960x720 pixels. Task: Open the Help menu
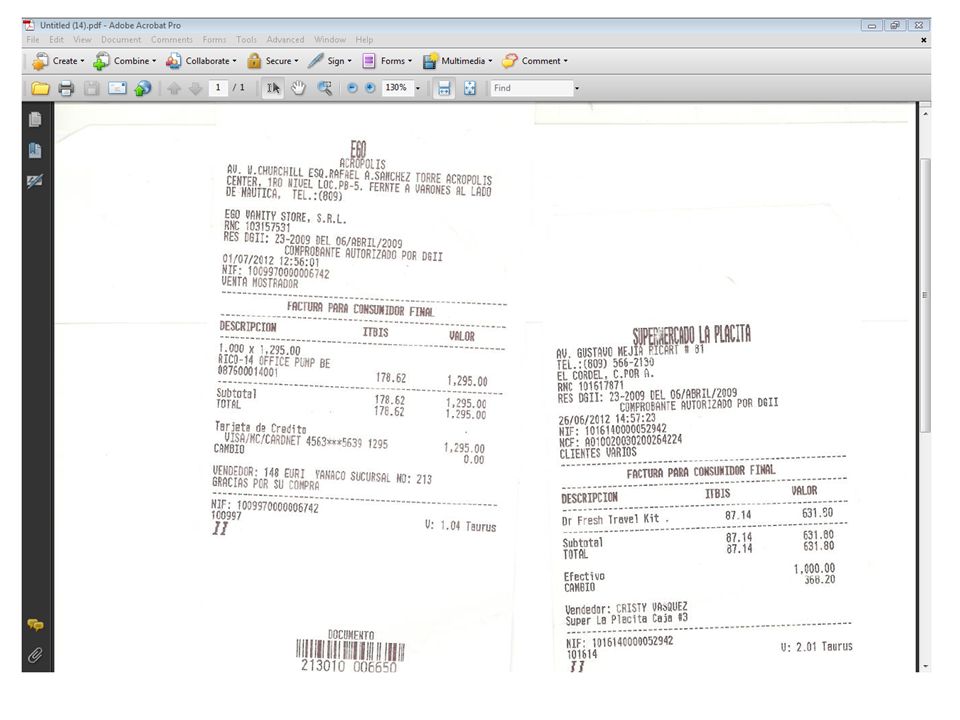(x=364, y=40)
